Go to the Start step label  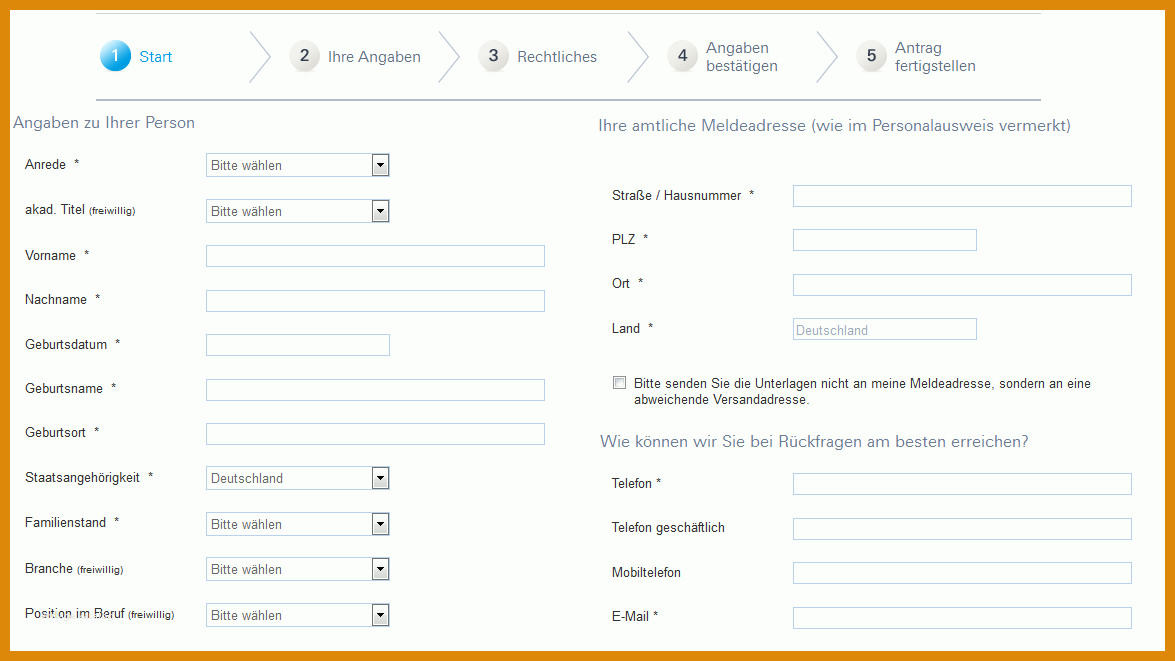[155, 57]
